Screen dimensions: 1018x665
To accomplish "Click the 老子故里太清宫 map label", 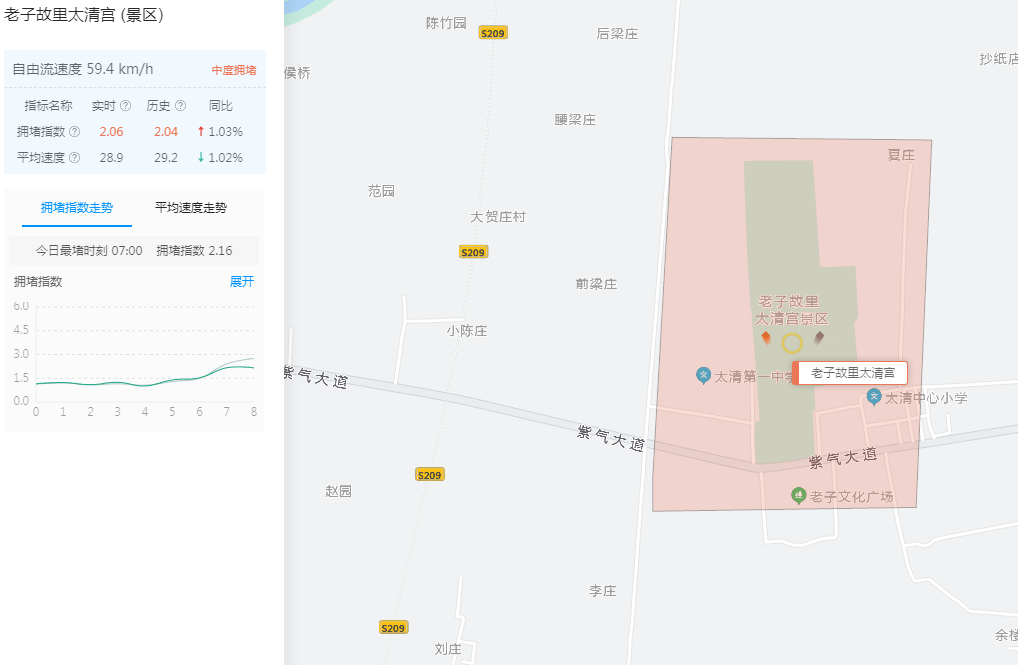I will 853,372.
